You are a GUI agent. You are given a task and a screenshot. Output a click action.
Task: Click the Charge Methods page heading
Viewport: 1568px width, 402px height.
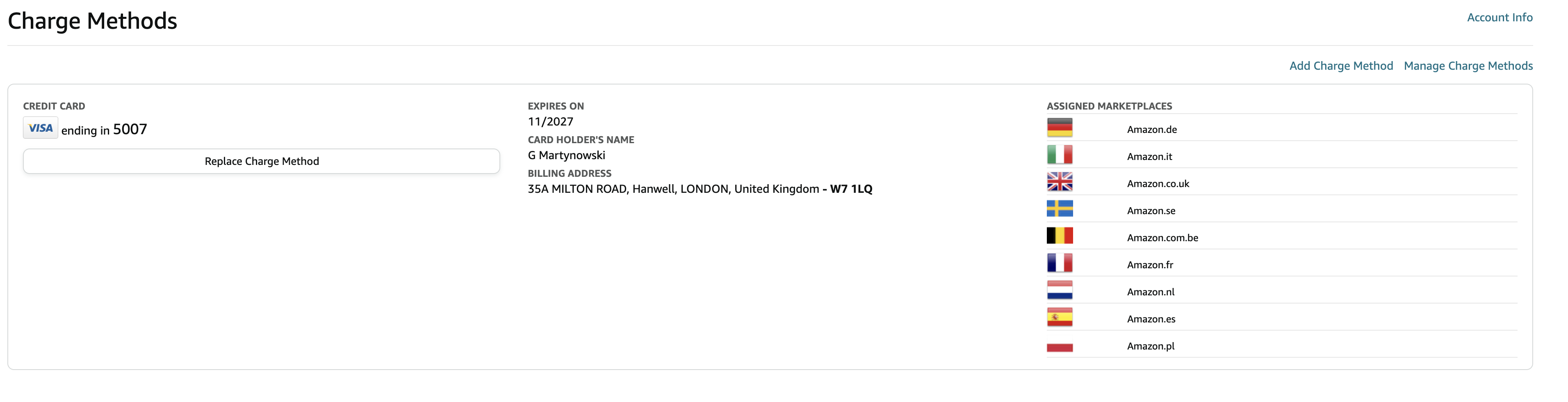(x=92, y=21)
